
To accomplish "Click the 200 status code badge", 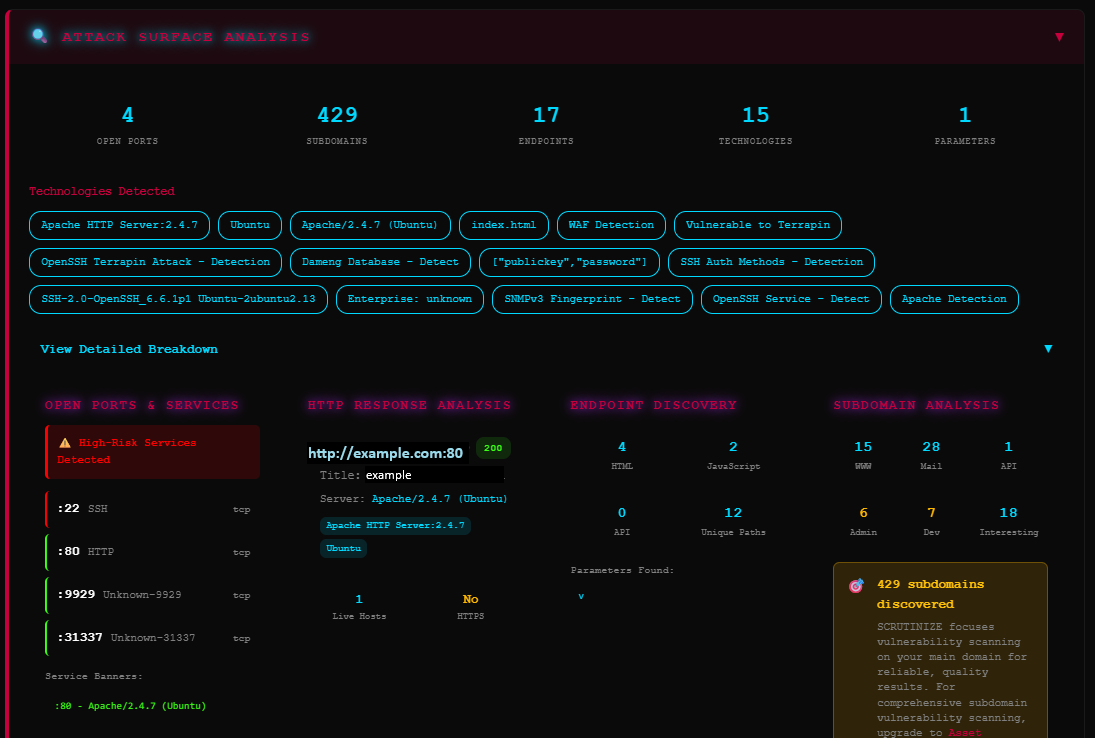I will pyautogui.click(x=493, y=448).
